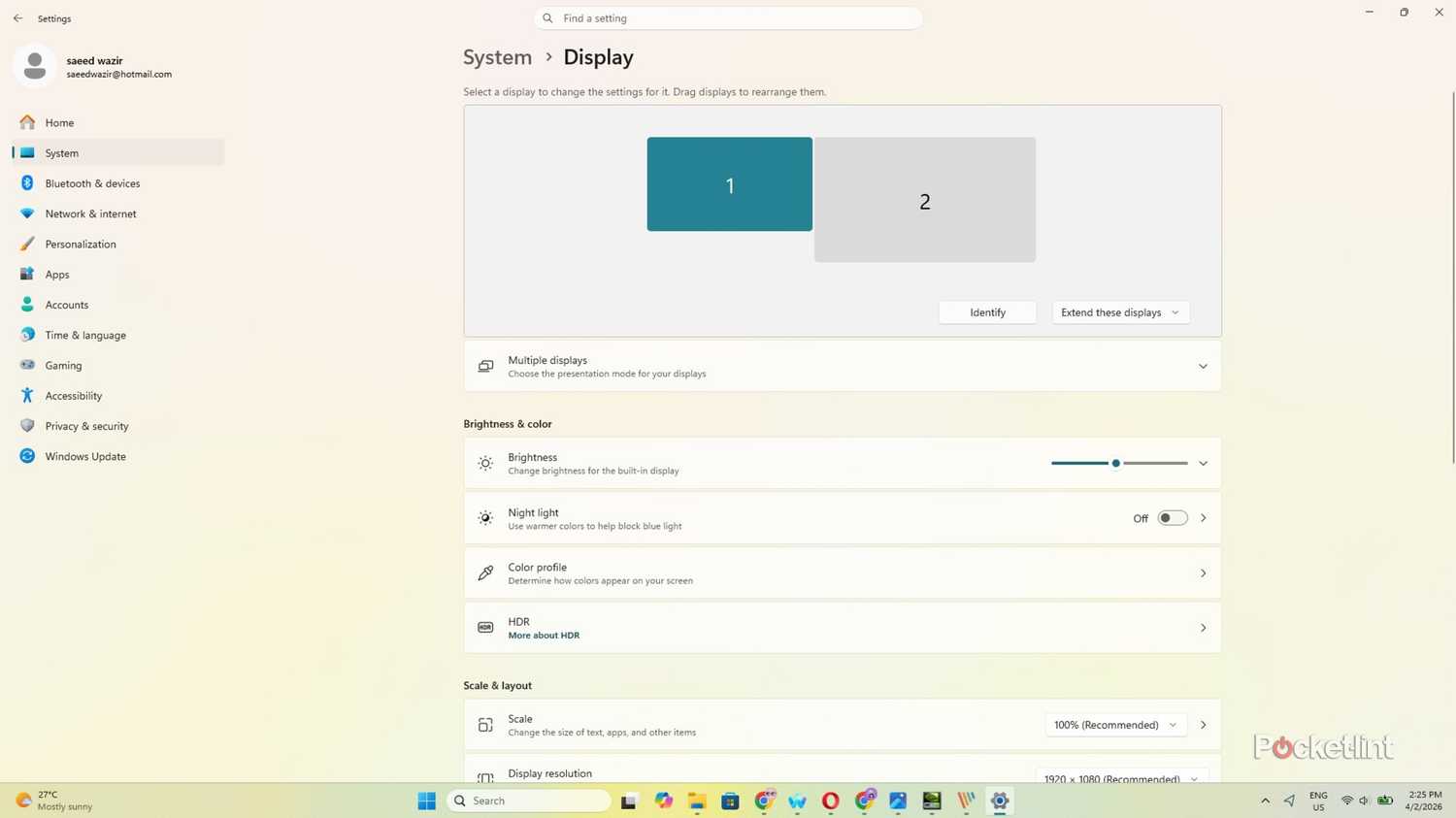Select System in the sidebar

pos(61,152)
